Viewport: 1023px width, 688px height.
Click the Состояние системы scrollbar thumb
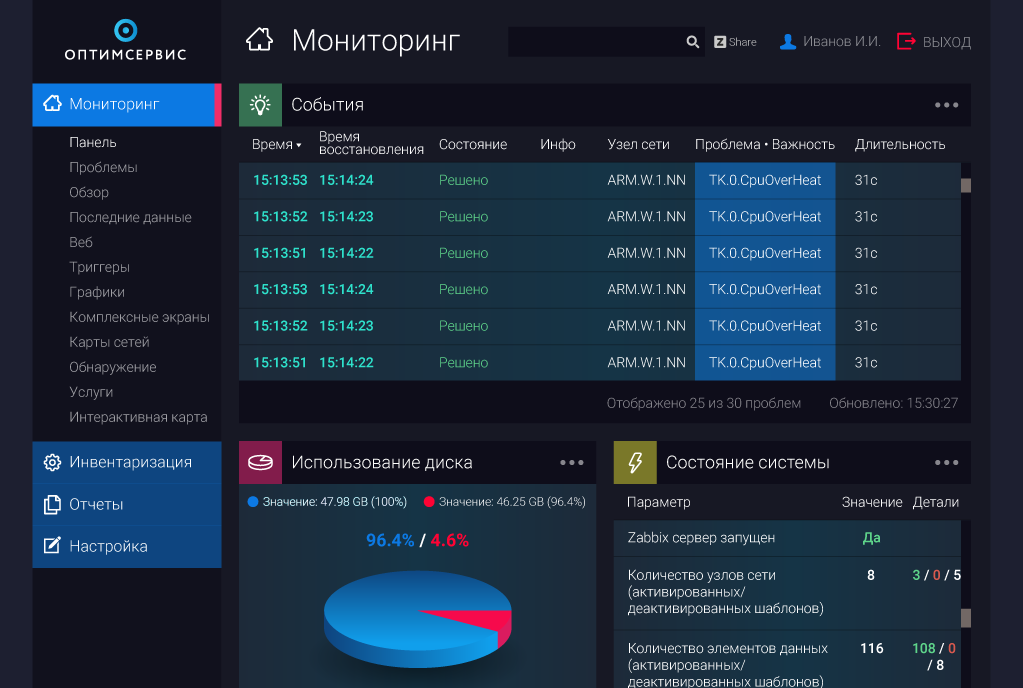[966, 618]
